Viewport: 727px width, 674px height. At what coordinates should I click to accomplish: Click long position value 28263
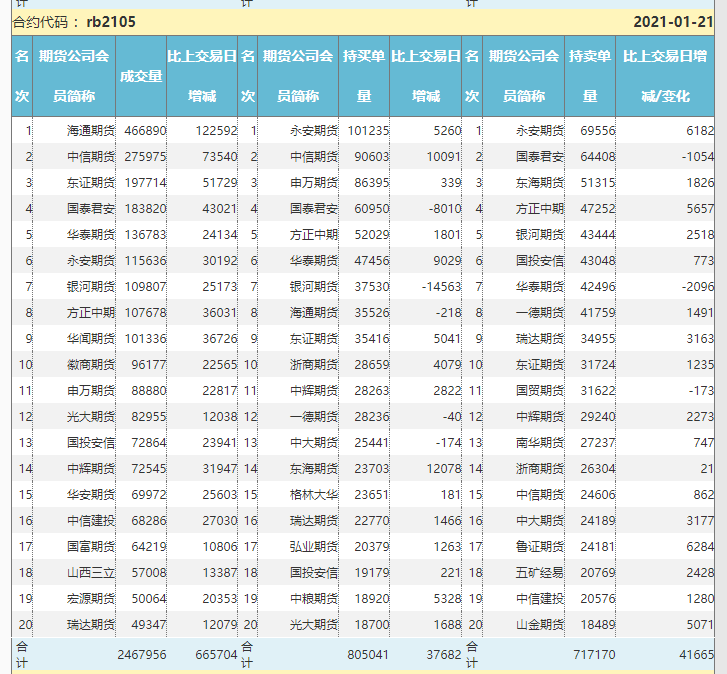pos(371,391)
